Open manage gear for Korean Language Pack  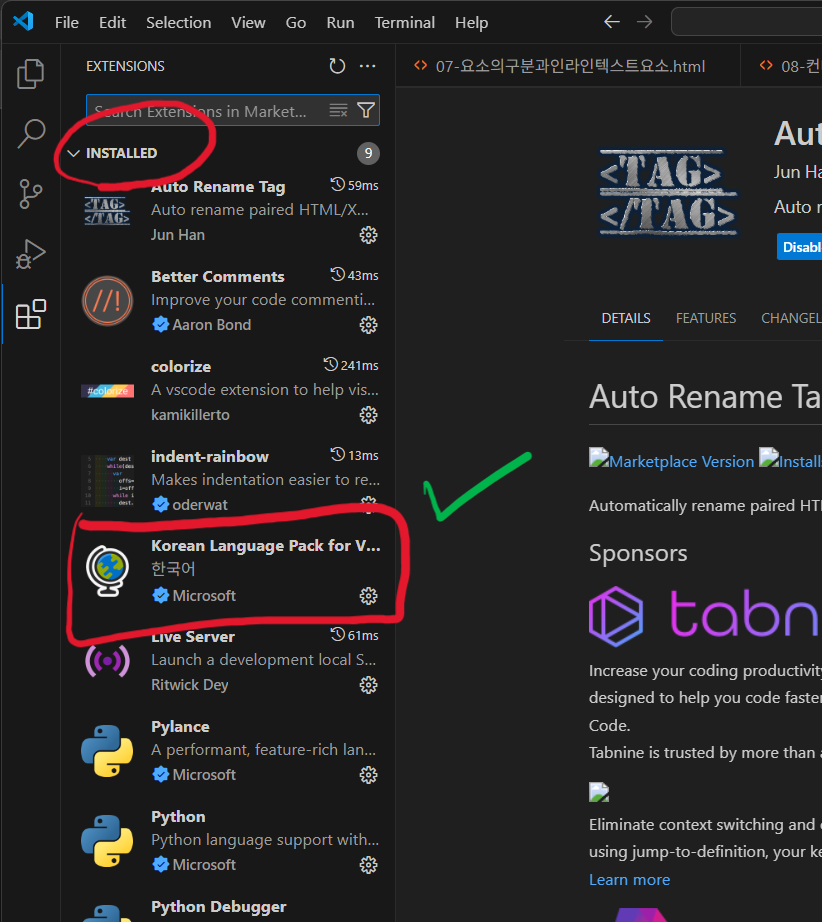[368, 596]
